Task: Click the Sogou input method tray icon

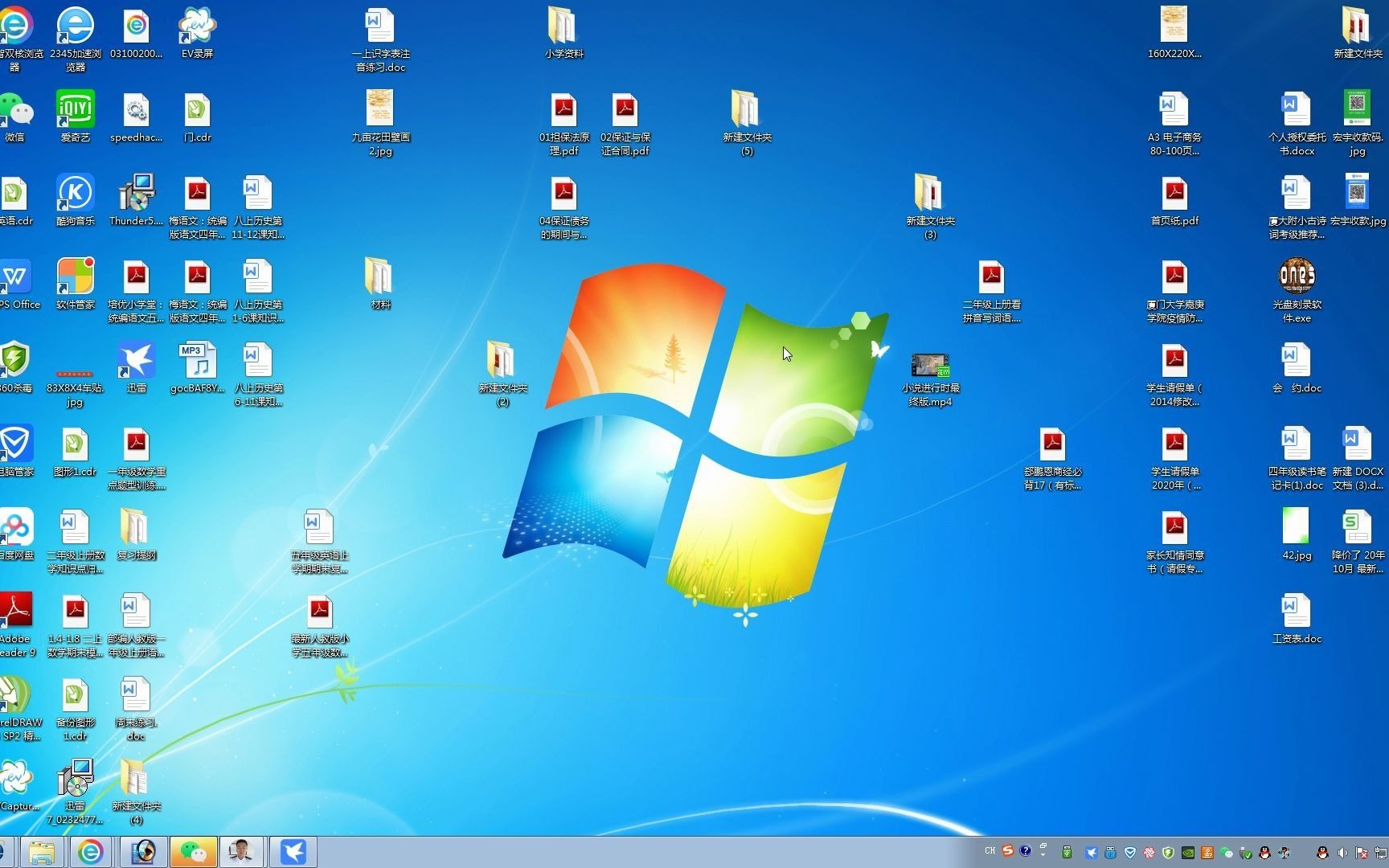Action: [x=1007, y=850]
